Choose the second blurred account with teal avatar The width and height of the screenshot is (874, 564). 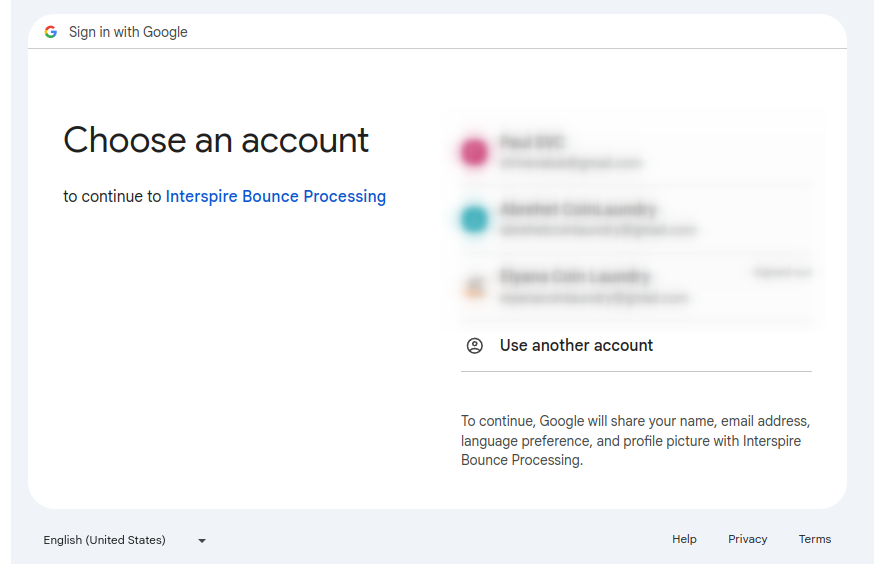[636, 219]
